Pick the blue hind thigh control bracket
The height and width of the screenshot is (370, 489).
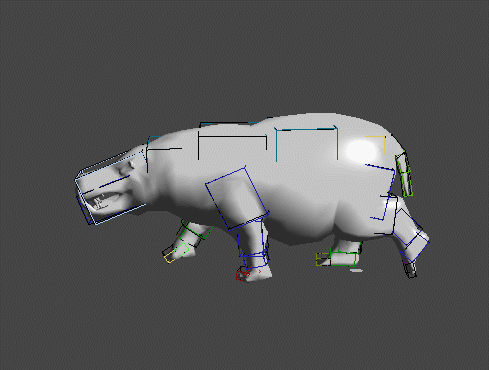pyautogui.click(x=382, y=192)
